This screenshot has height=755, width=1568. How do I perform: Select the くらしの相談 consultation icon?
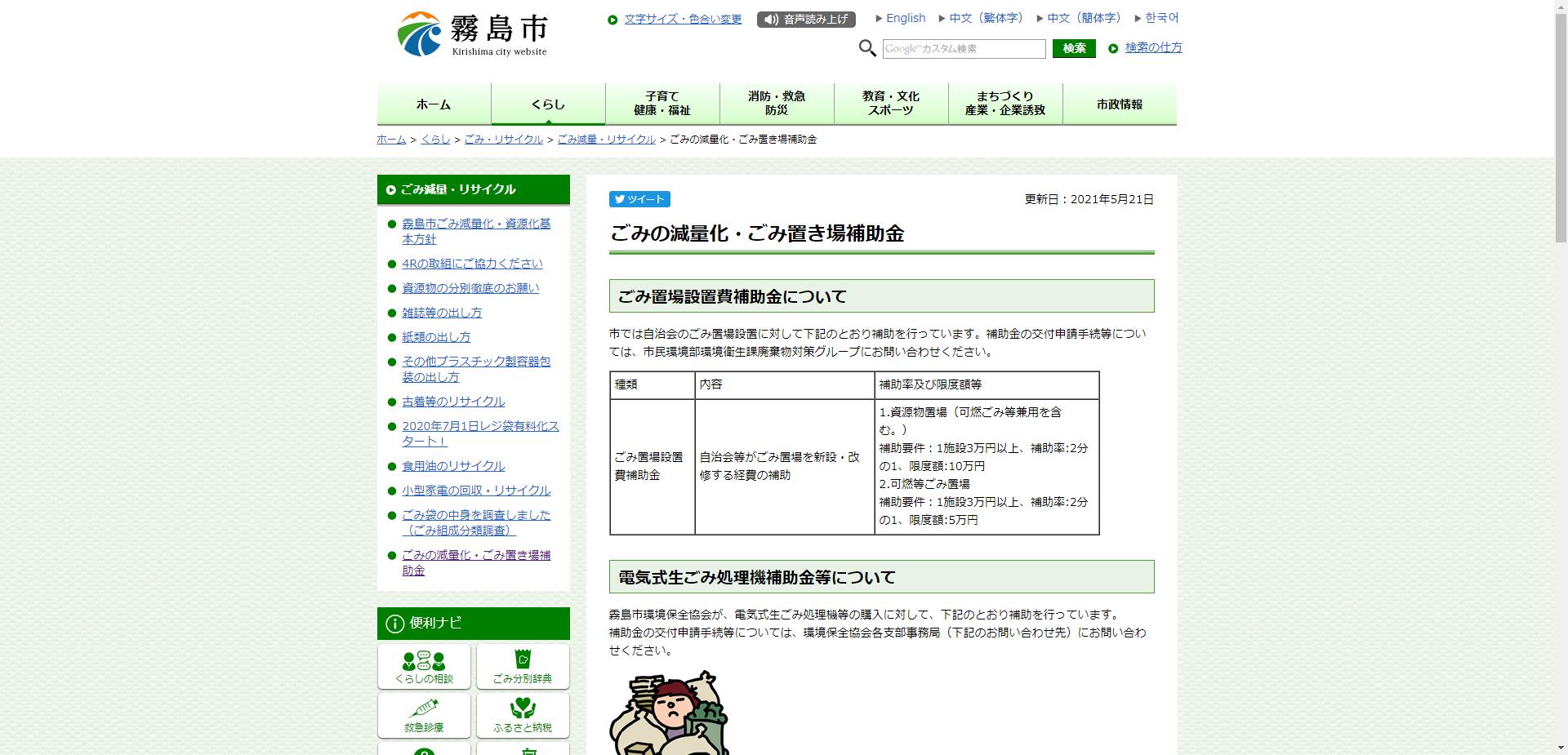423,660
